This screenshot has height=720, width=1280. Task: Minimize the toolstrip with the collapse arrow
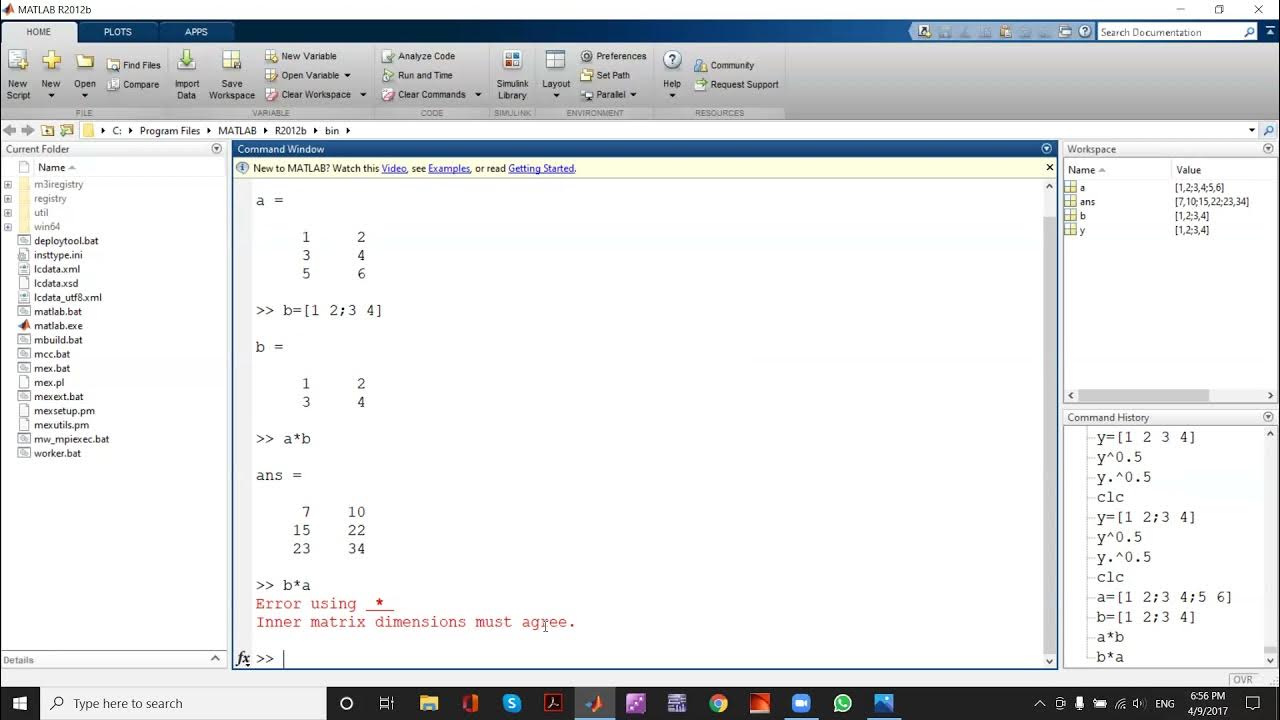(x=1269, y=32)
